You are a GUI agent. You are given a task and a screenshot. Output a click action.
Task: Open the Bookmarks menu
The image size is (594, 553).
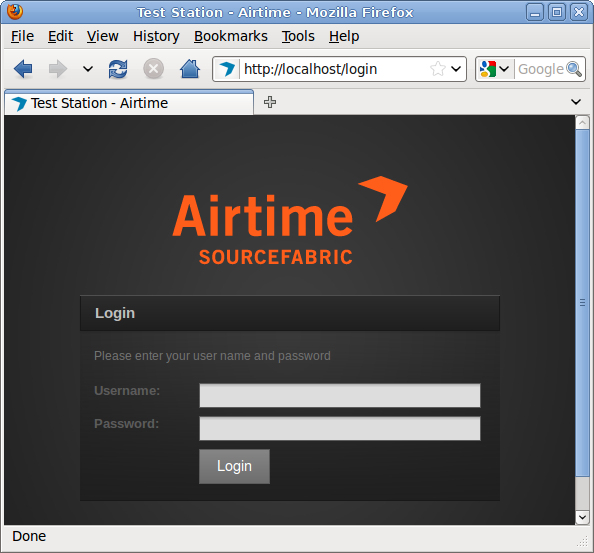231,36
